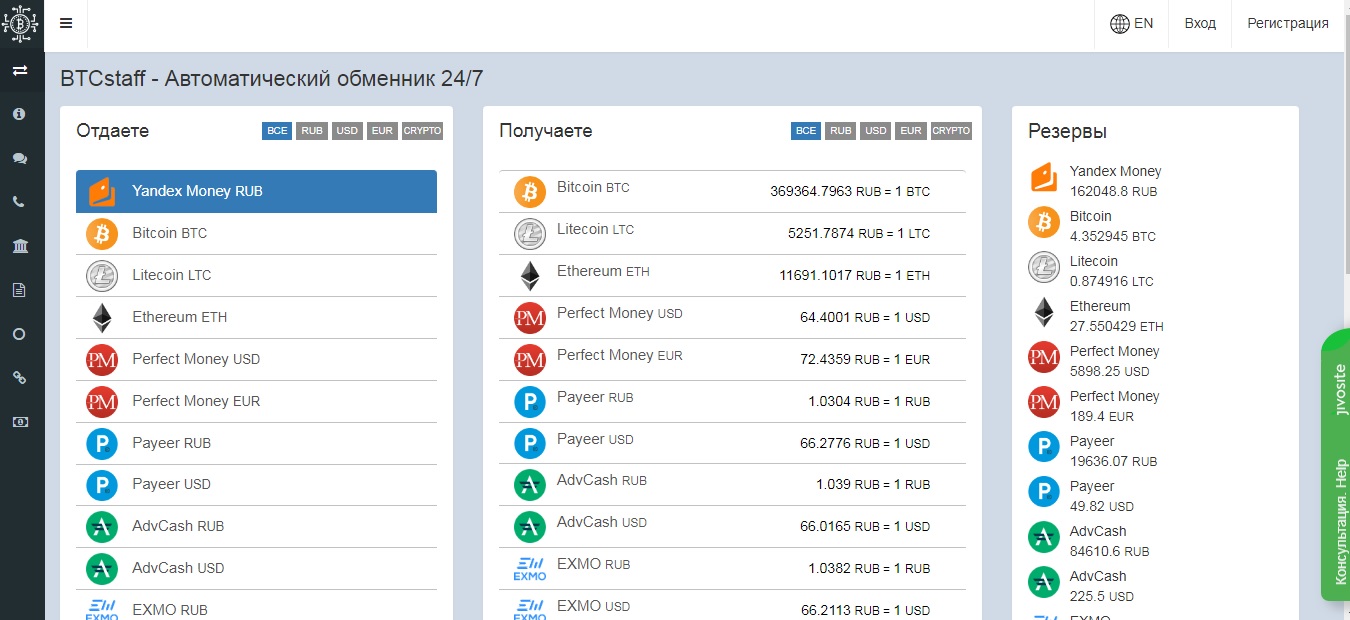
Task: Click the hamburger menu icon
Action: 66,24
